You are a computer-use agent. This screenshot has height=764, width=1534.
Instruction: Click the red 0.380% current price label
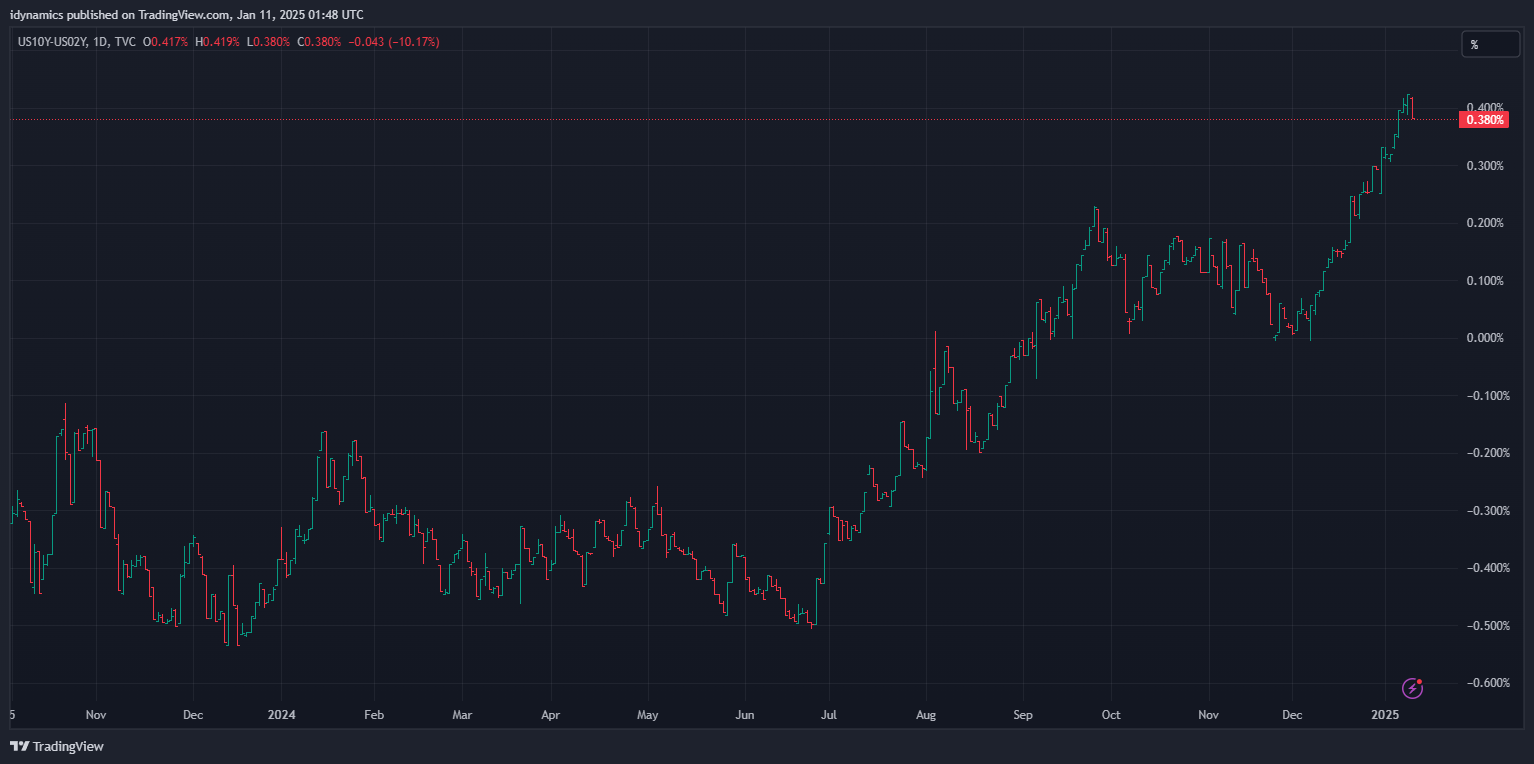[1484, 120]
